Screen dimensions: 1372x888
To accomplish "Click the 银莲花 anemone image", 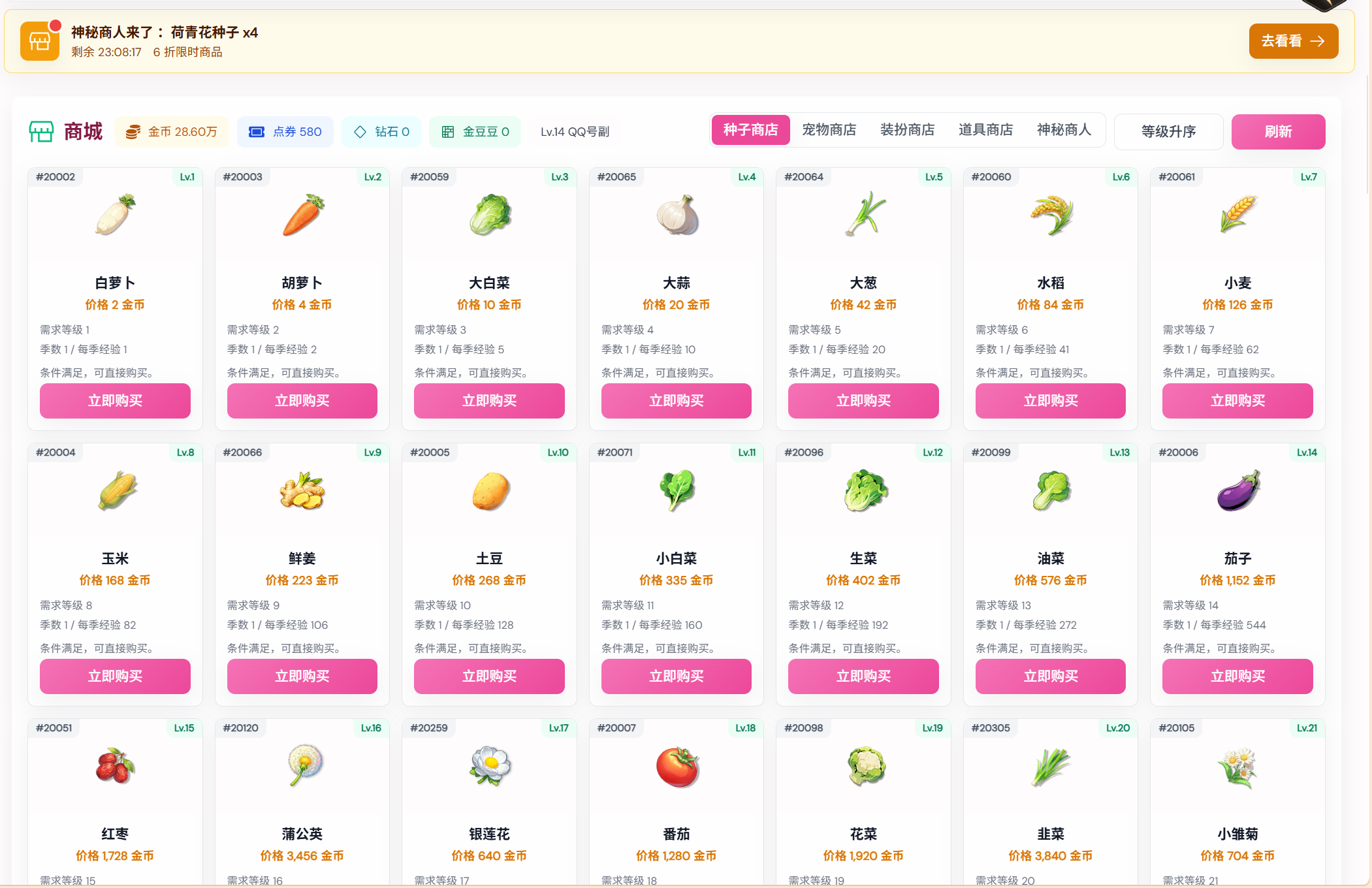I will pyautogui.click(x=490, y=766).
